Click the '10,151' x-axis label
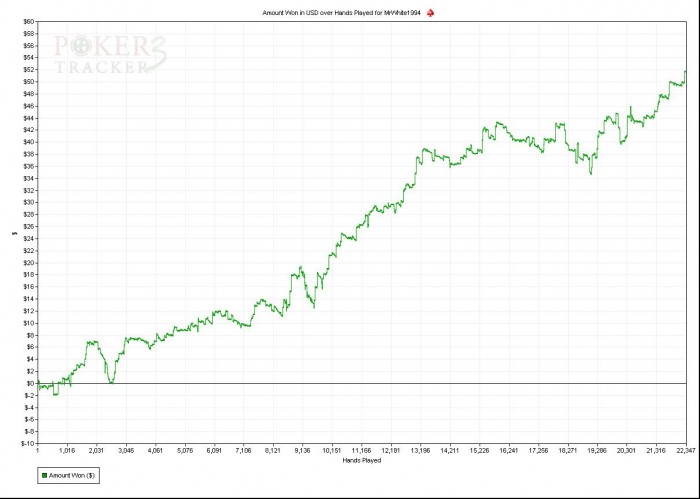 (332, 451)
